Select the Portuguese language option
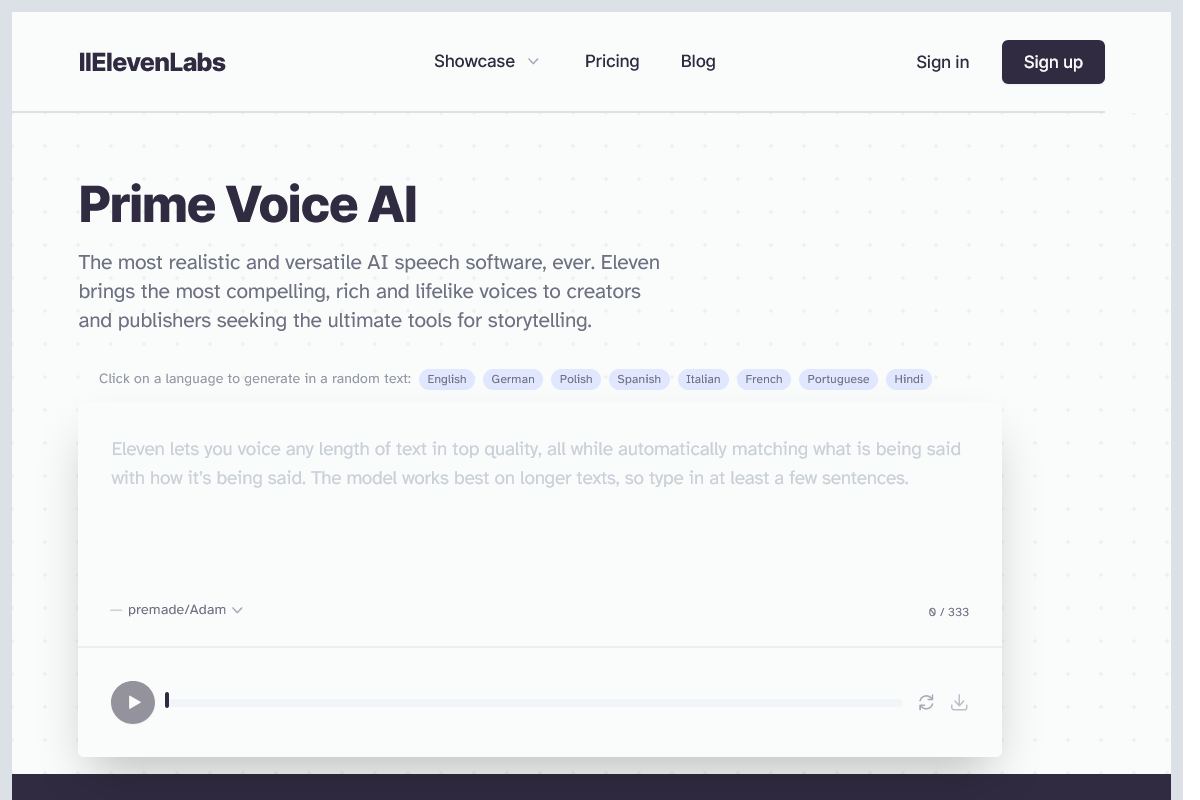Image resolution: width=1200 pixels, height=800 pixels. 838,379
